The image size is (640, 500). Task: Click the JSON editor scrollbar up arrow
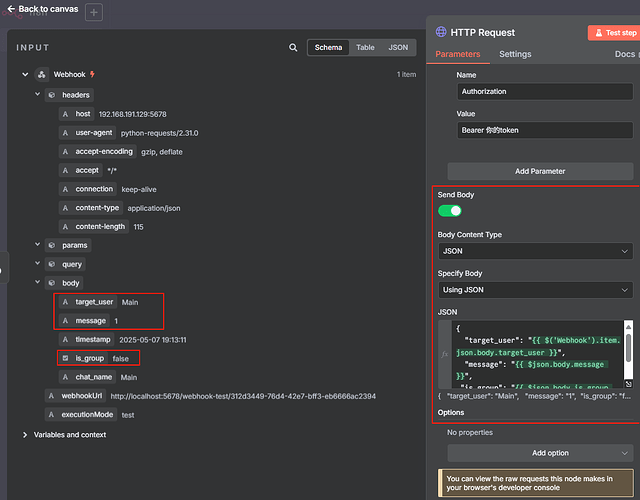pos(628,327)
